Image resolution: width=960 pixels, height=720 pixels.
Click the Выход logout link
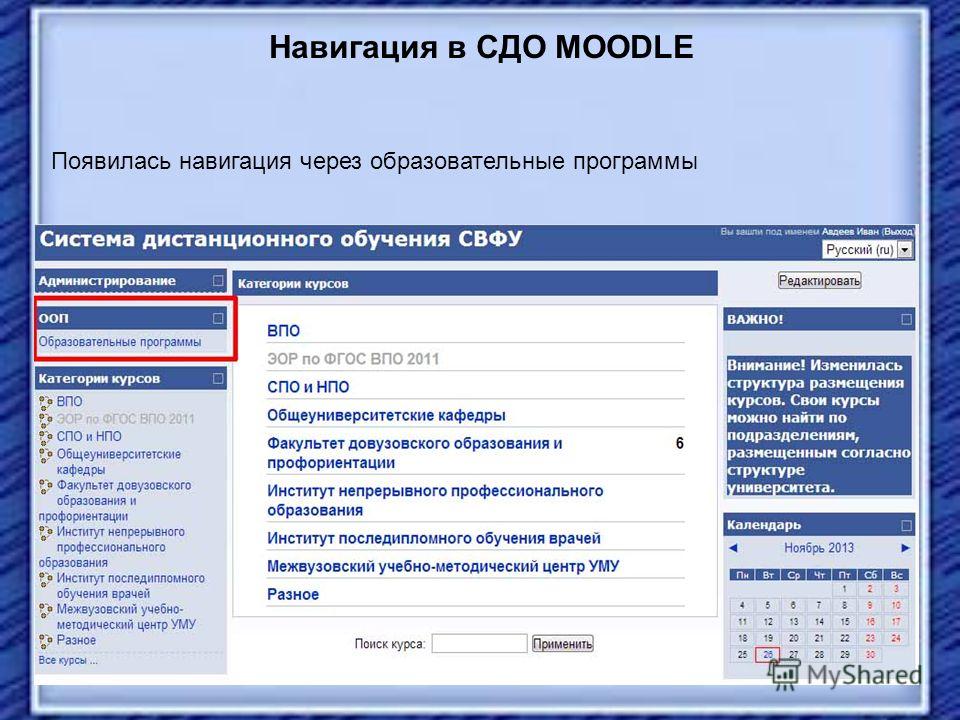(x=898, y=231)
